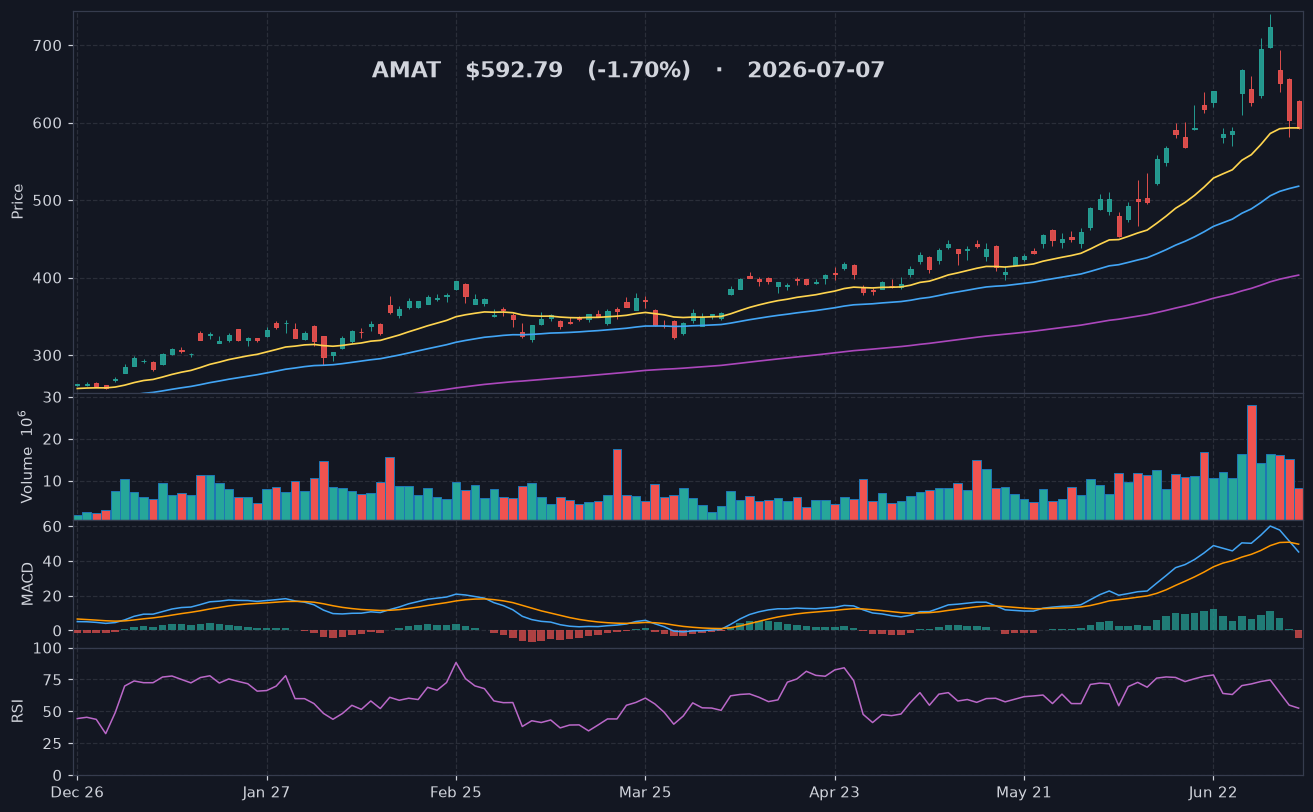1313x812 pixels.
Task: Click the Feb 25 date tick label
Action: [x=456, y=792]
